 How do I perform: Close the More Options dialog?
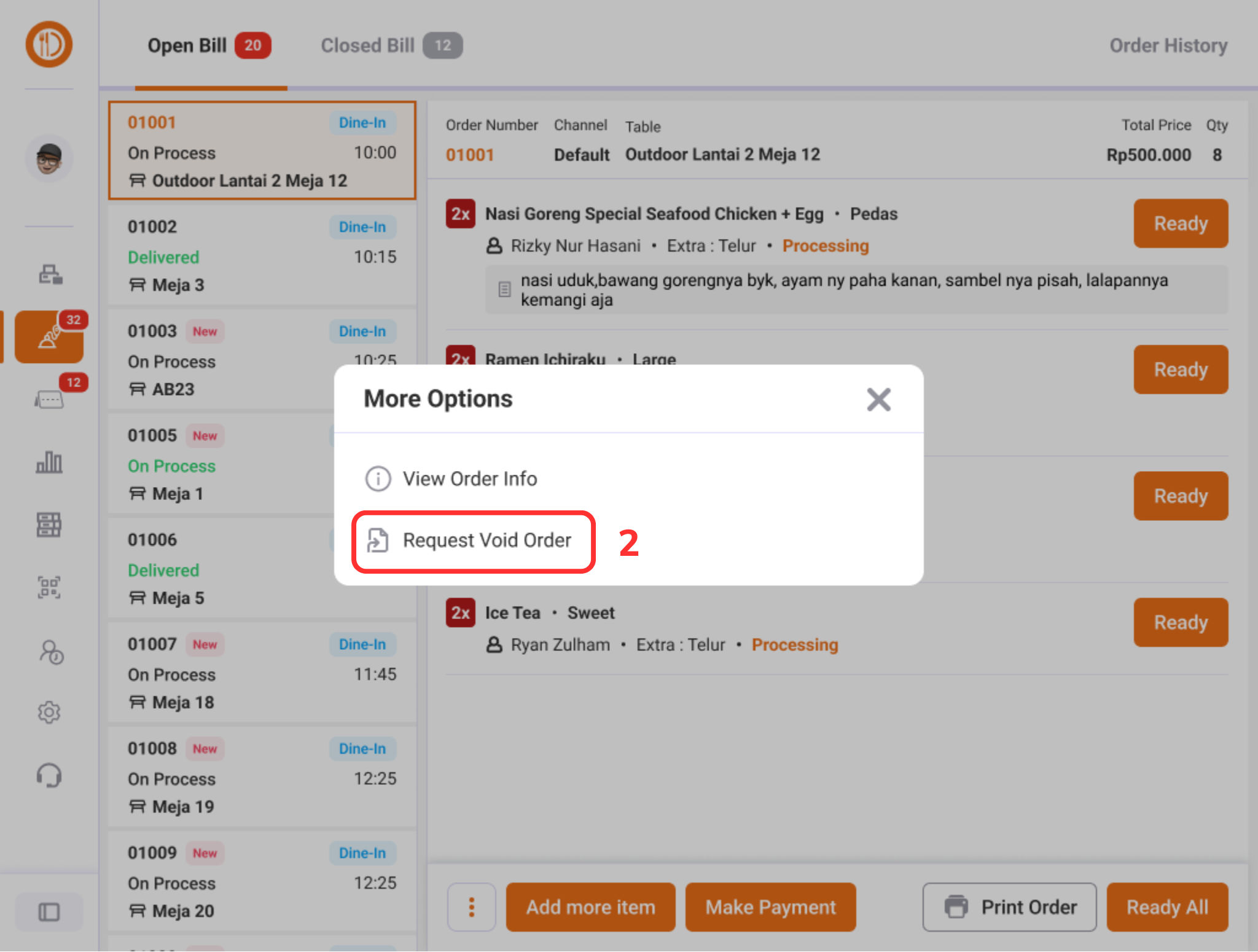(879, 400)
